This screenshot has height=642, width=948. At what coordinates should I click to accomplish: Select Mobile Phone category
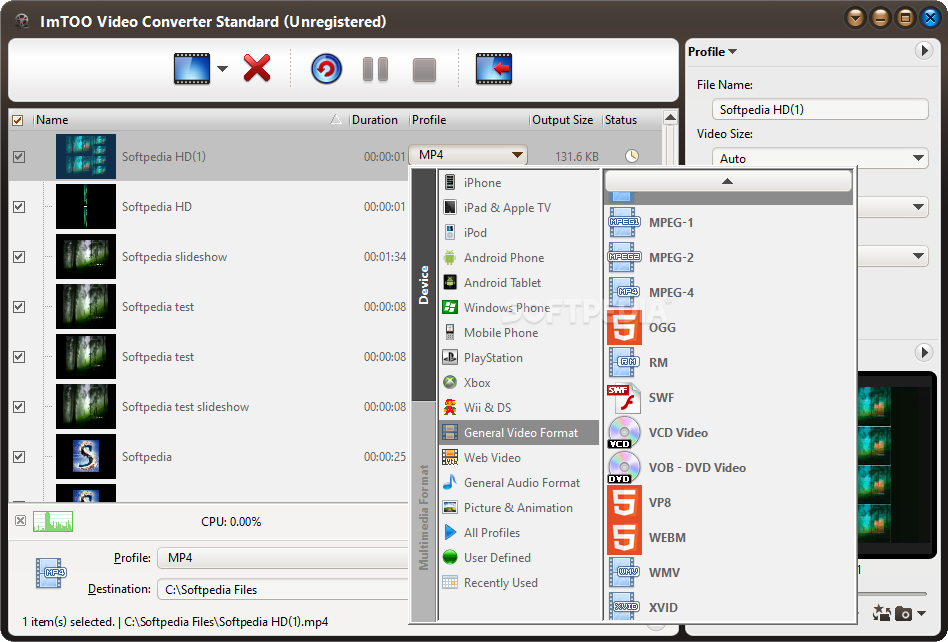pyautogui.click(x=519, y=332)
